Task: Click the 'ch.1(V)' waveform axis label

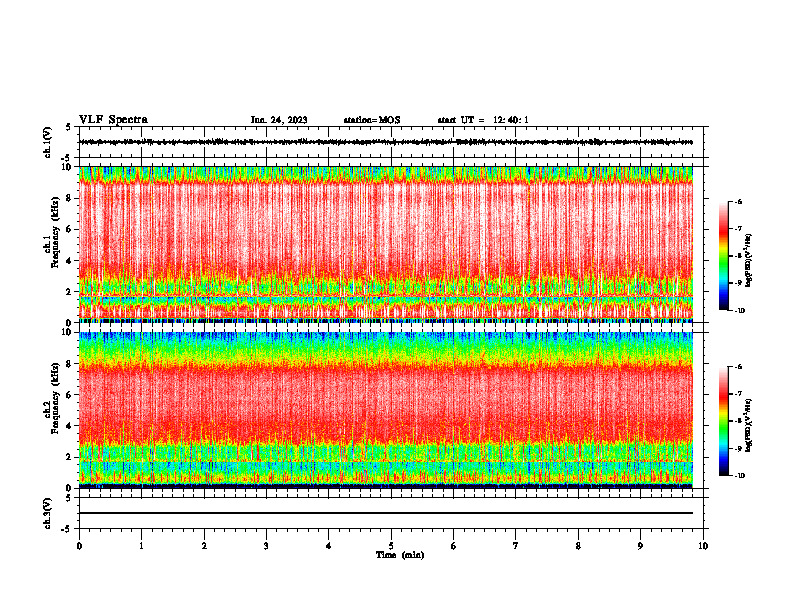Action: click(x=48, y=142)
